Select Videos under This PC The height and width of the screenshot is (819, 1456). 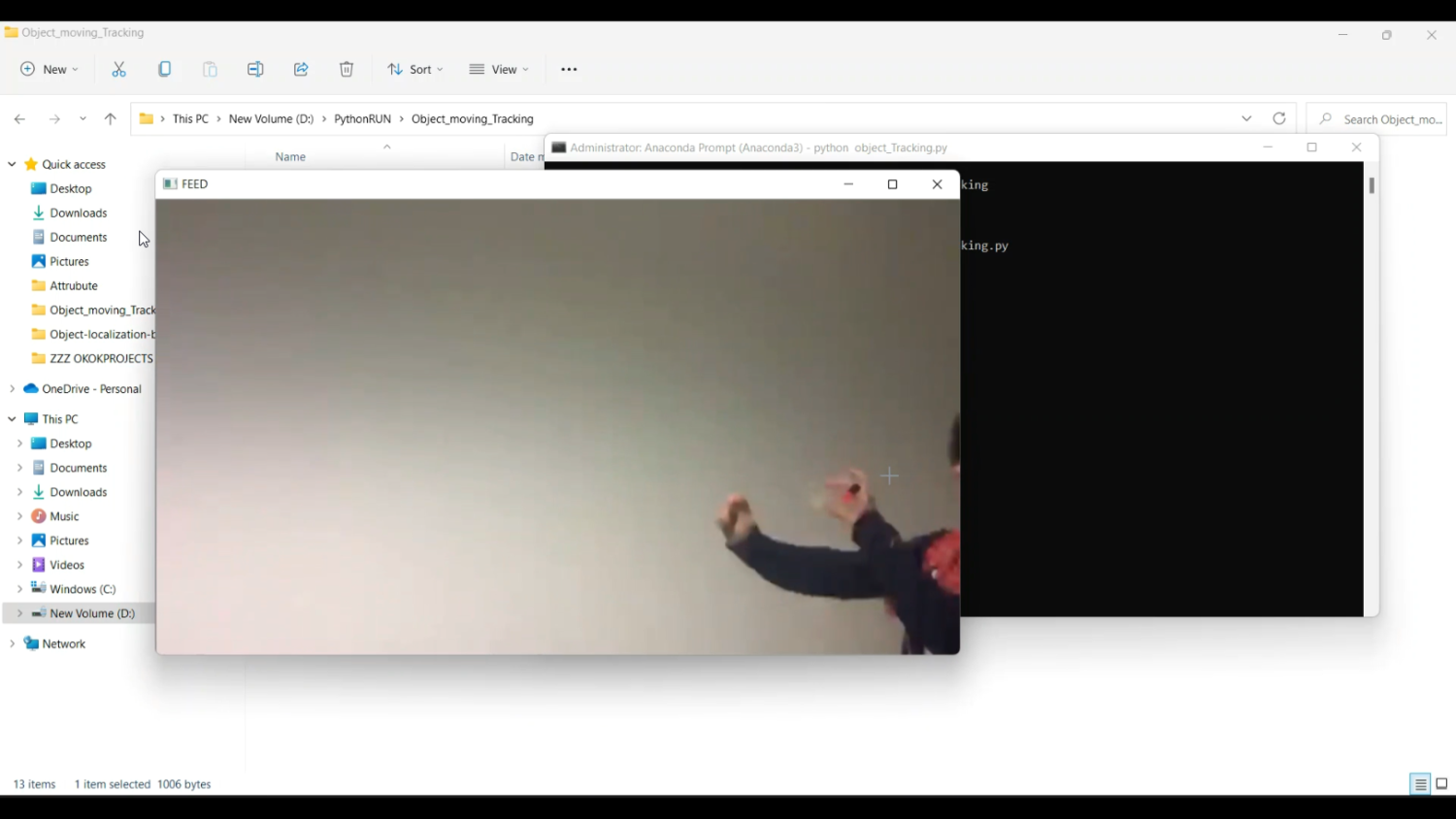[67, 565]
